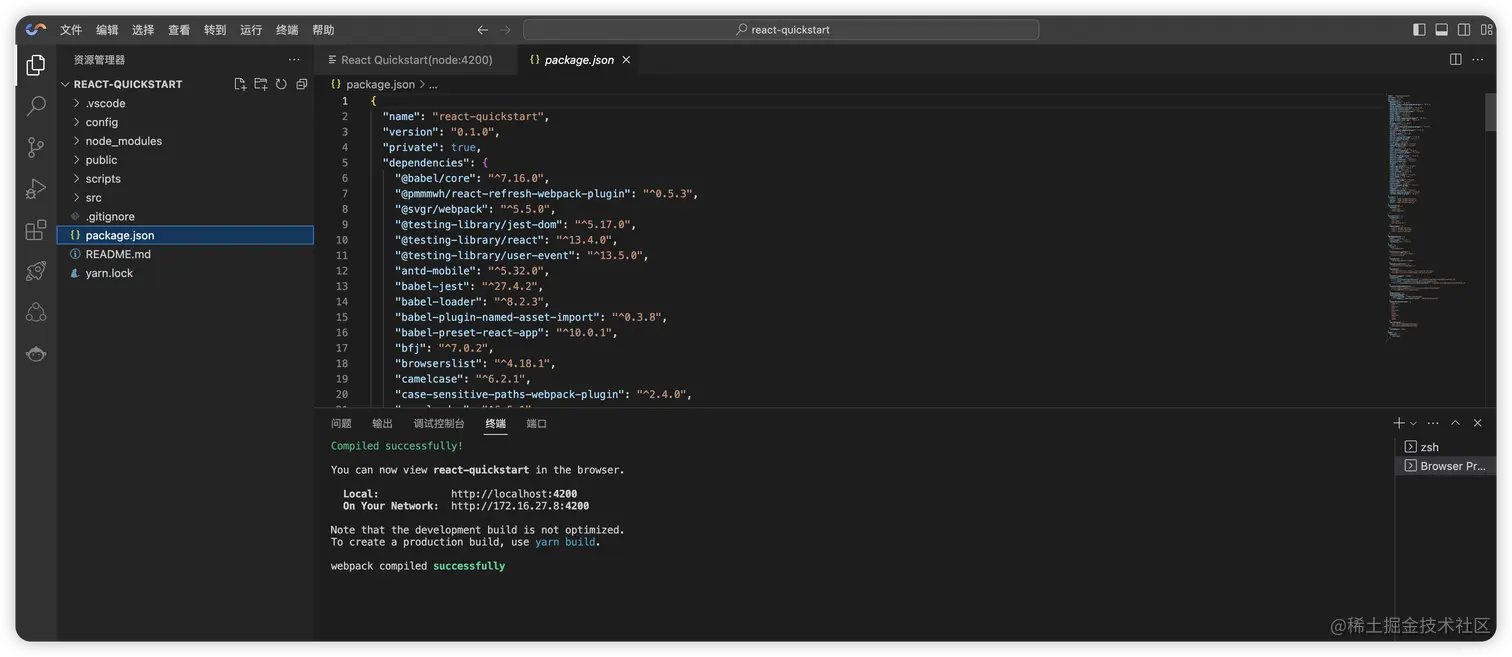Collapse all folders in explorer

pos(301,84)
